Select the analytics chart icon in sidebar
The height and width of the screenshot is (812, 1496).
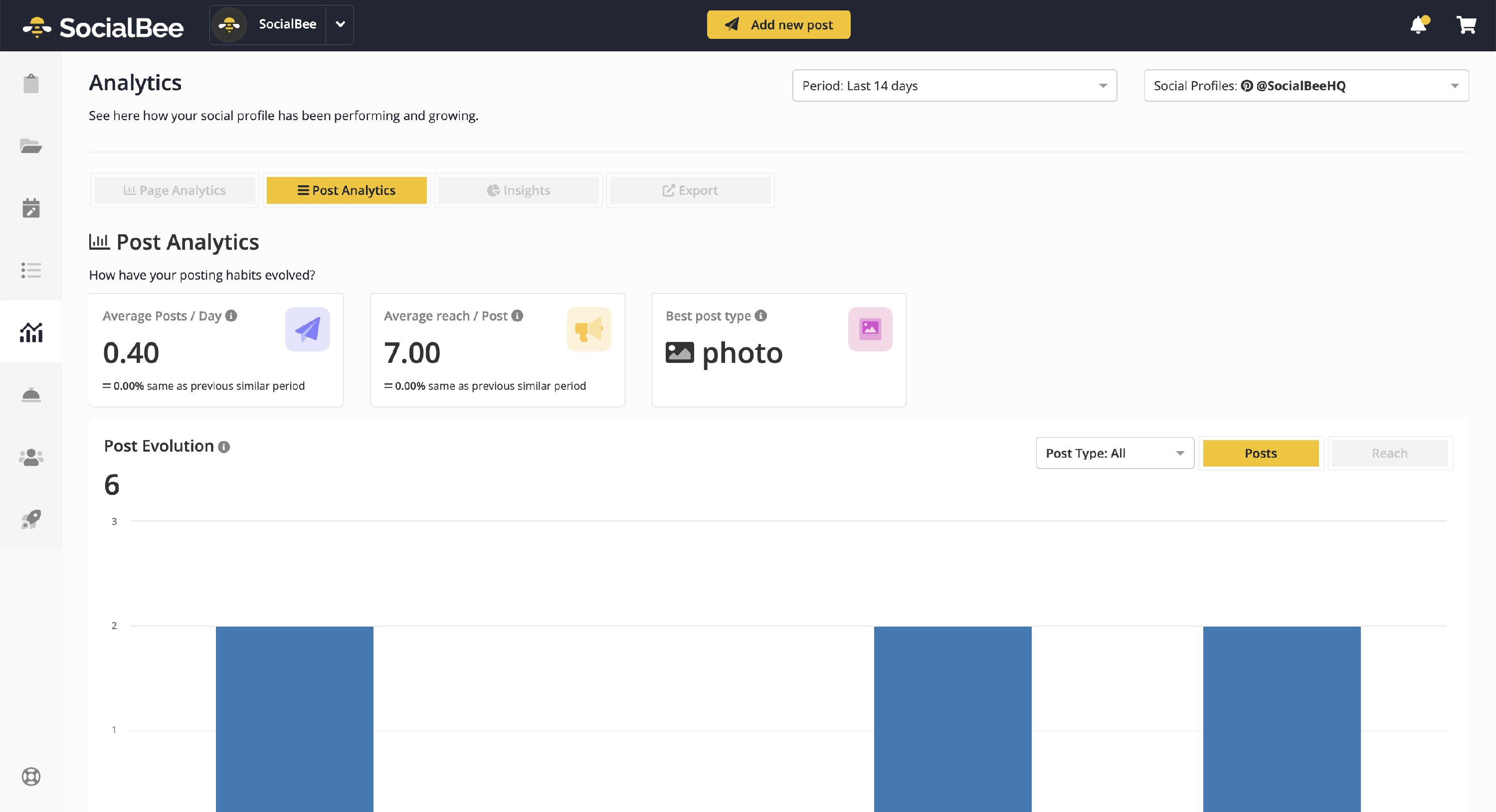click(x=31, y=332)
